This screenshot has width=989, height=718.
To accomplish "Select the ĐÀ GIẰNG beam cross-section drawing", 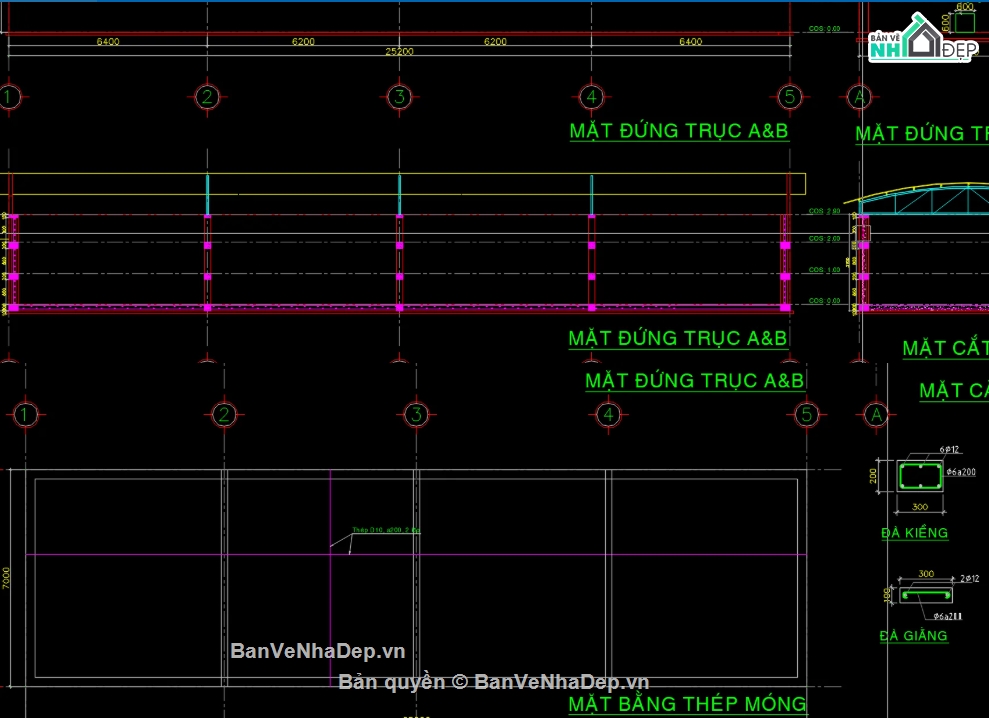I will (x=924, y=595).
